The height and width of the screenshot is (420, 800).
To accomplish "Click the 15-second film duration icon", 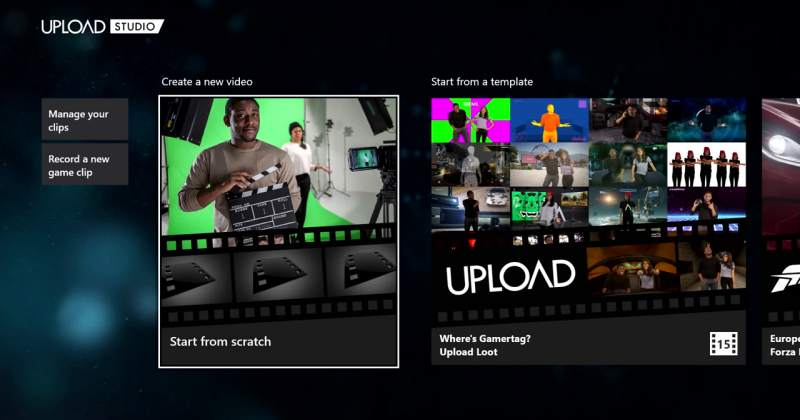I will point(723,344).
